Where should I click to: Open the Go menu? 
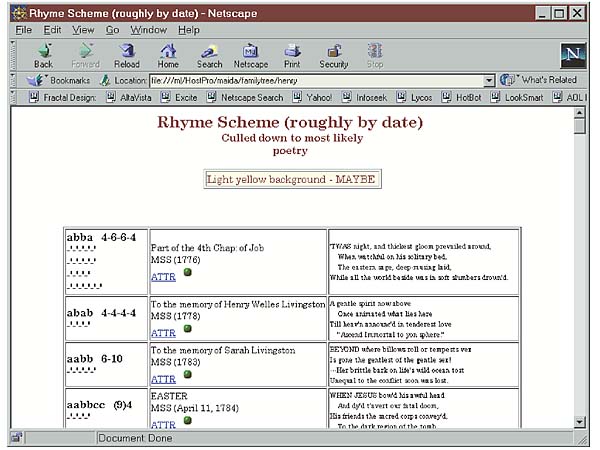[112, 30]
